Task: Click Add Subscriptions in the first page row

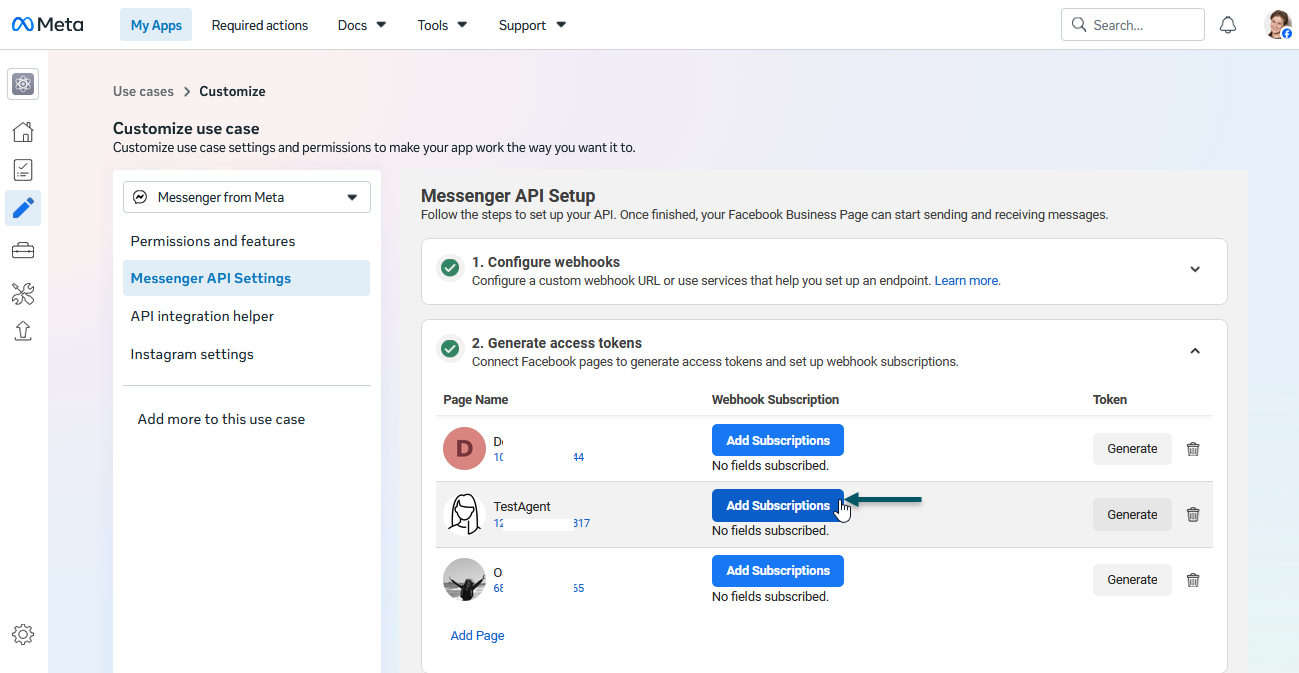Action: [778, 440]
